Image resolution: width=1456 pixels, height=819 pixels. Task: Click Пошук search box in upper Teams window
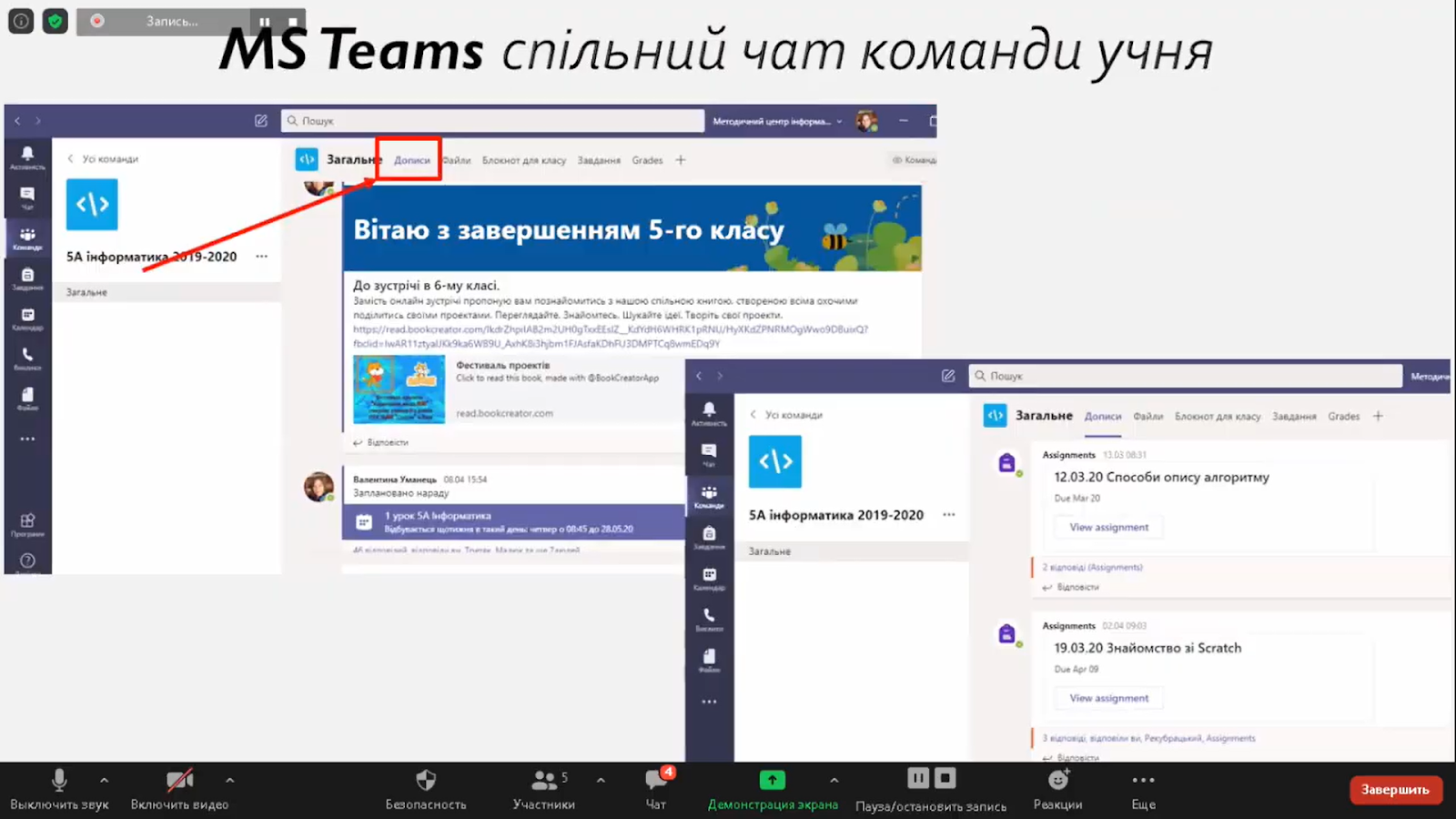(x=492, y=120)
